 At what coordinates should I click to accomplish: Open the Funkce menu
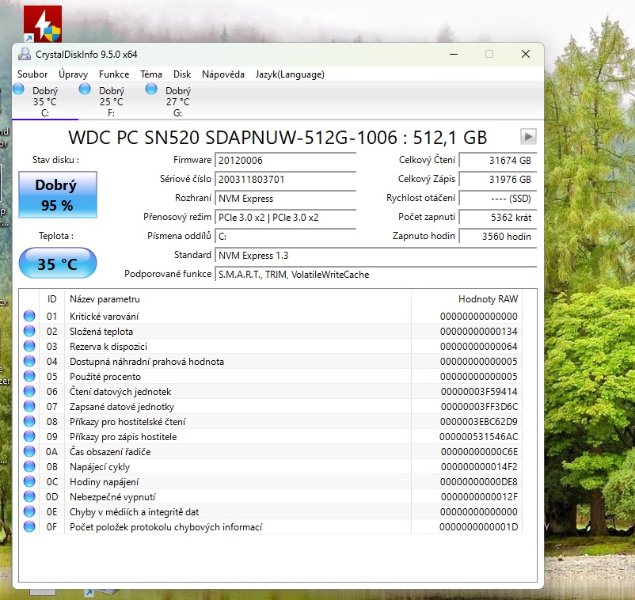(x=114, y=74)
